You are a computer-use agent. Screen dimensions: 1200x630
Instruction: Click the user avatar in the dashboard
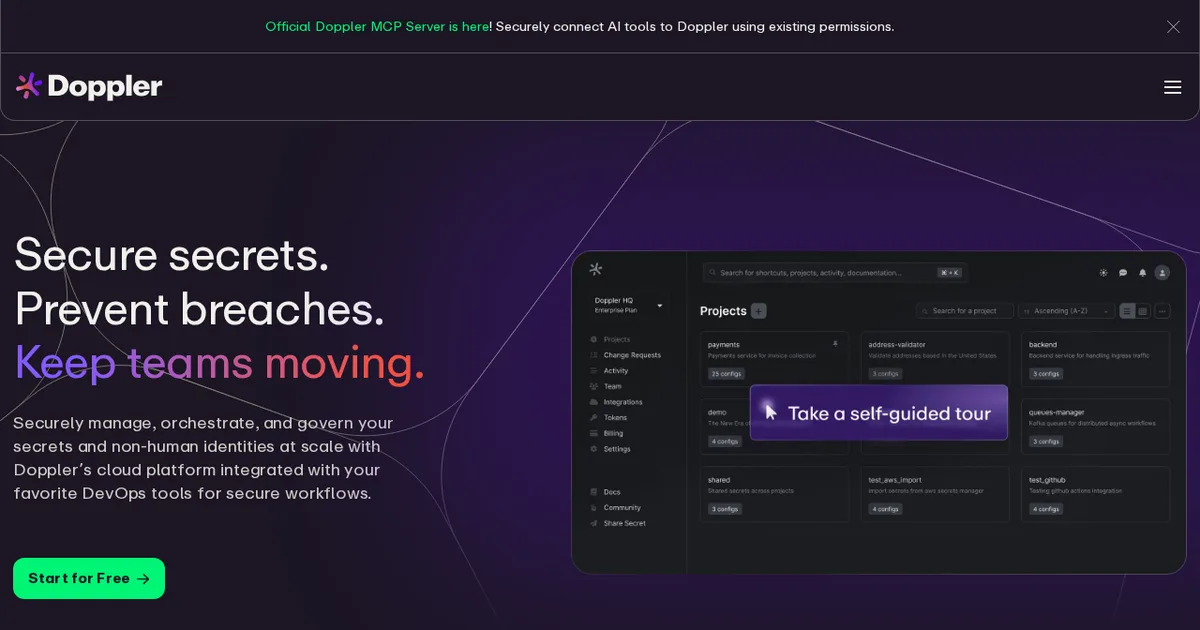pos(1162,272)
